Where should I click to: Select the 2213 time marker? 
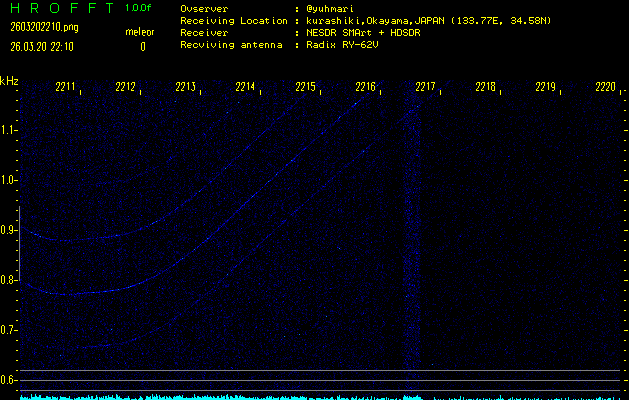(x=186, y=88)
